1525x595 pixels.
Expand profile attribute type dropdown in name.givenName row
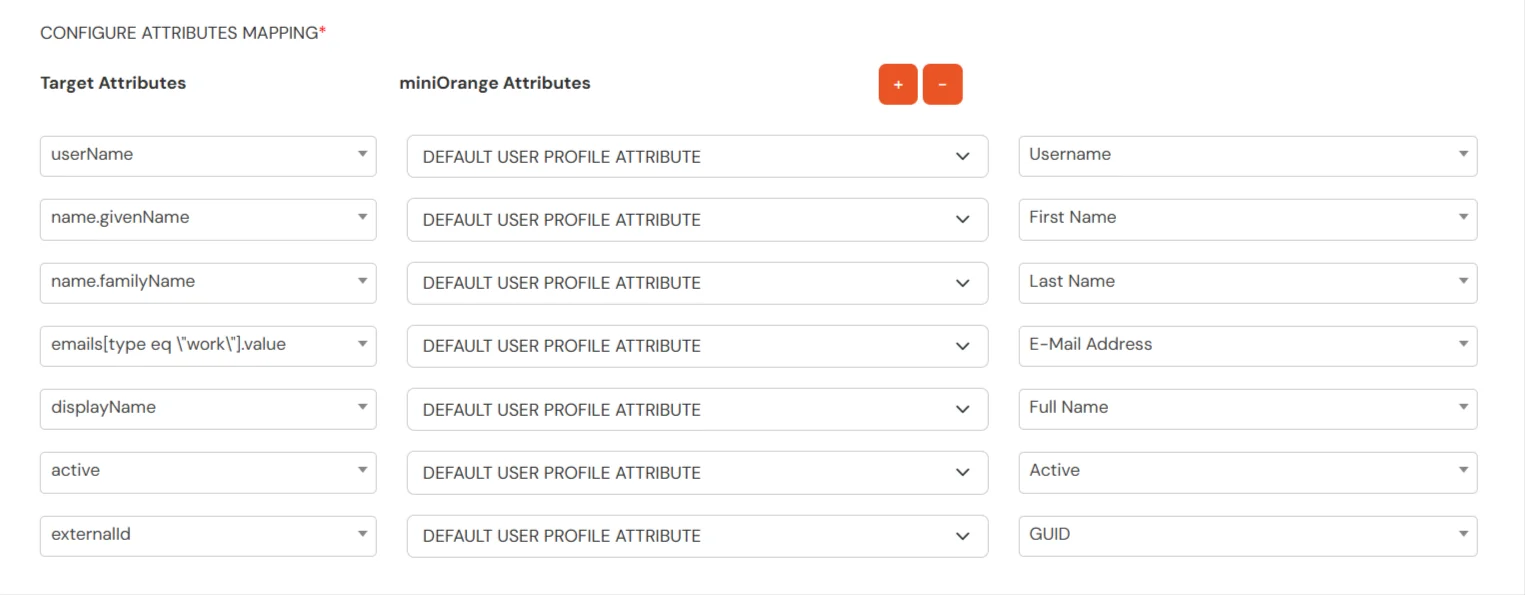[697, 220]
